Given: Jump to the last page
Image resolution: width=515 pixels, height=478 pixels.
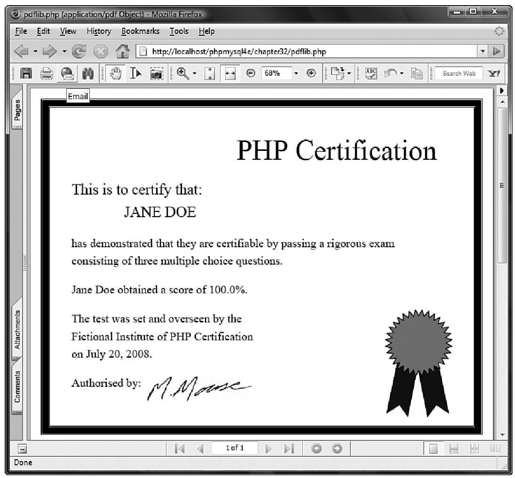Looking at the screenshot, I should pos(289,449).
